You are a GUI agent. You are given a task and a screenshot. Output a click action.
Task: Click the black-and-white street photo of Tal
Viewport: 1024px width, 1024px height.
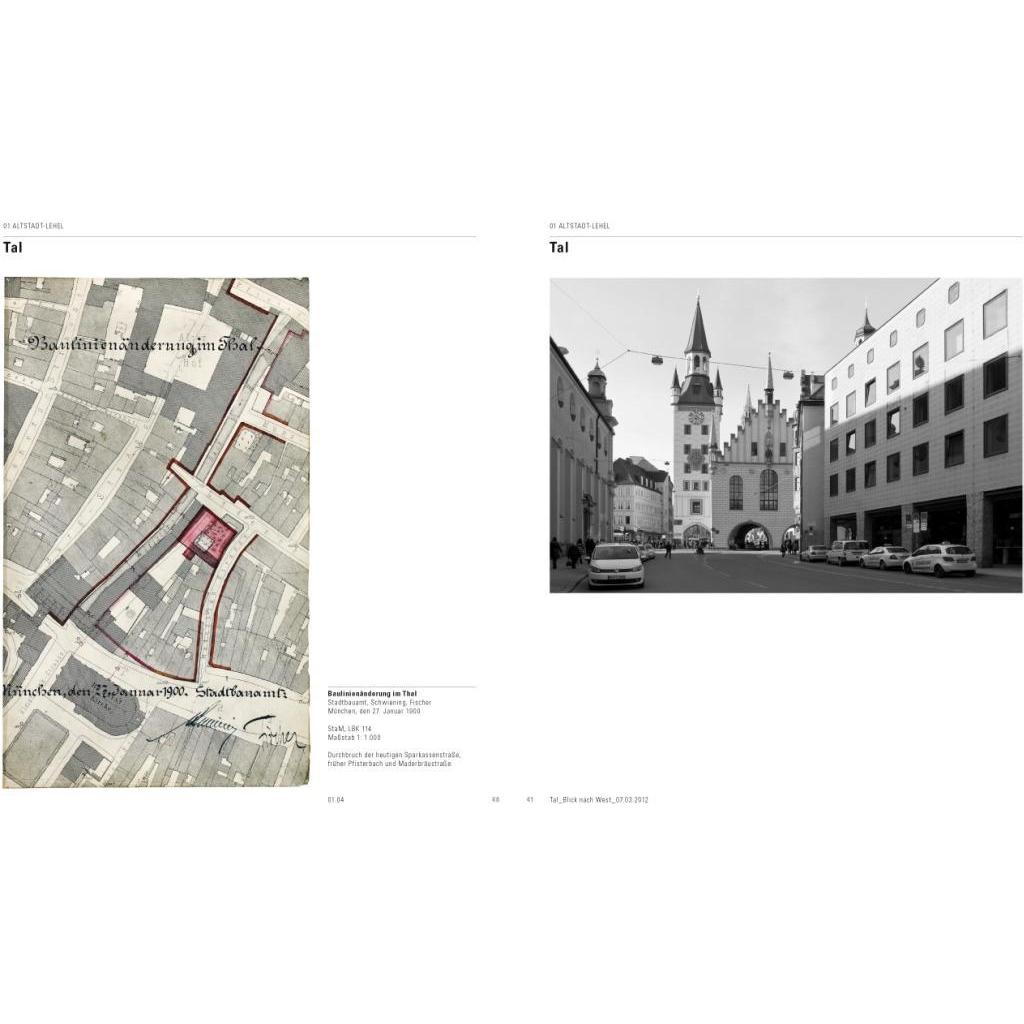tap(785, 435)
